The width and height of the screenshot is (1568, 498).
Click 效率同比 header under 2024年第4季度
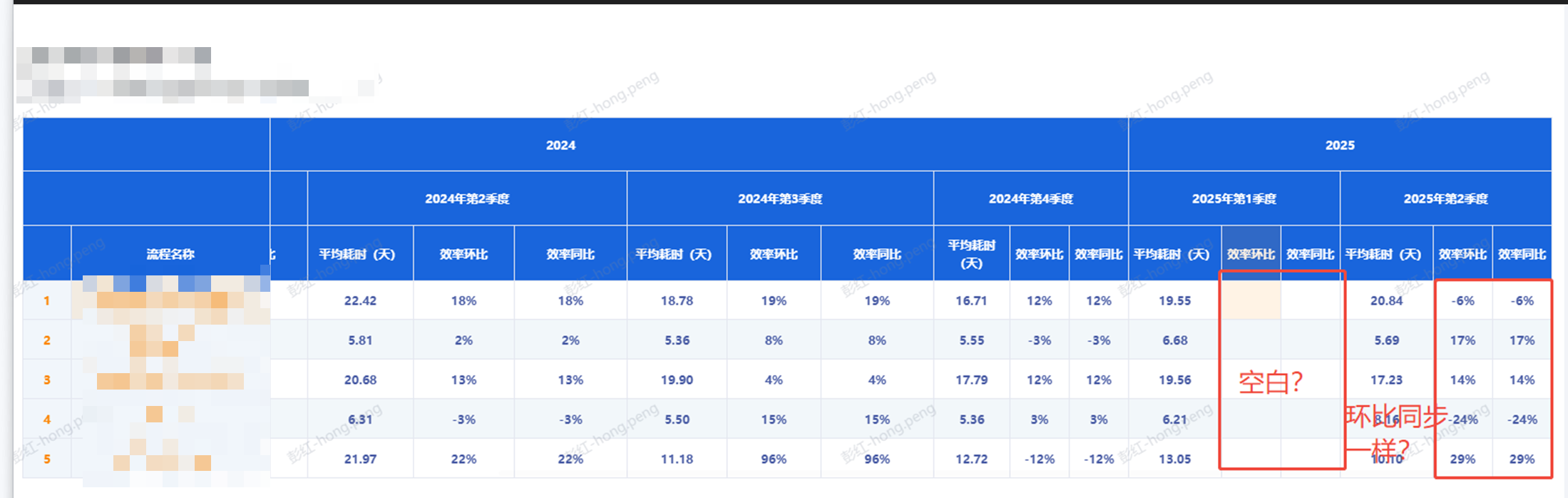point(1099,253)
